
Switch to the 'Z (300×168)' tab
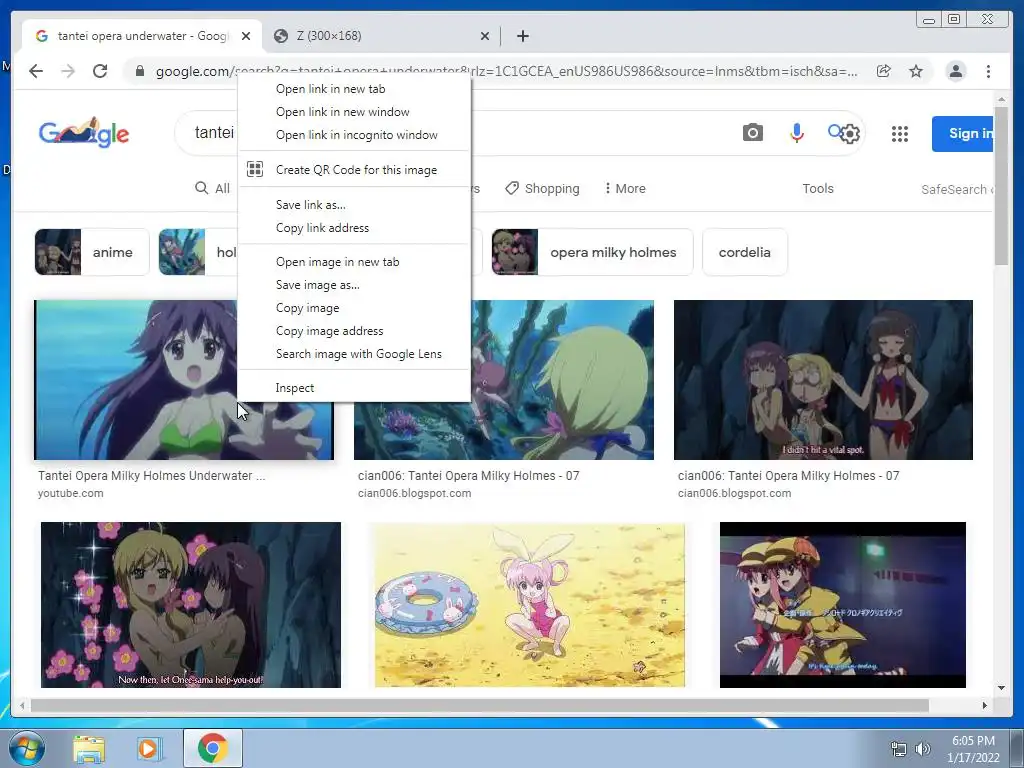pyautogui.click(x=382, y=36)
